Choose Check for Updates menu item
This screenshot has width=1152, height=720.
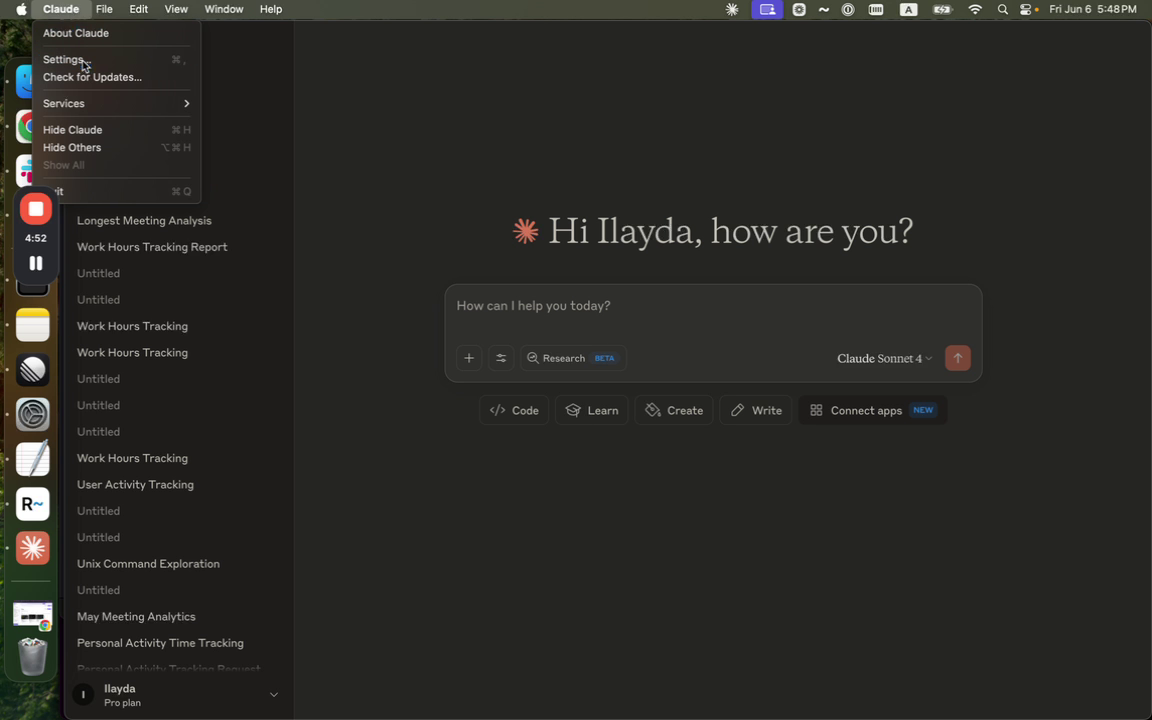[x=92, y=77]
